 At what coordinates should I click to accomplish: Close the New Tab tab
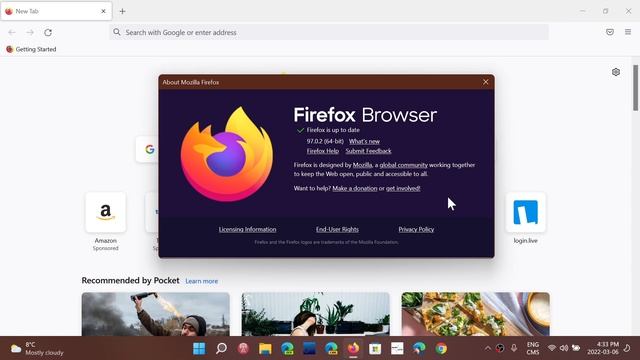[103, 11]
